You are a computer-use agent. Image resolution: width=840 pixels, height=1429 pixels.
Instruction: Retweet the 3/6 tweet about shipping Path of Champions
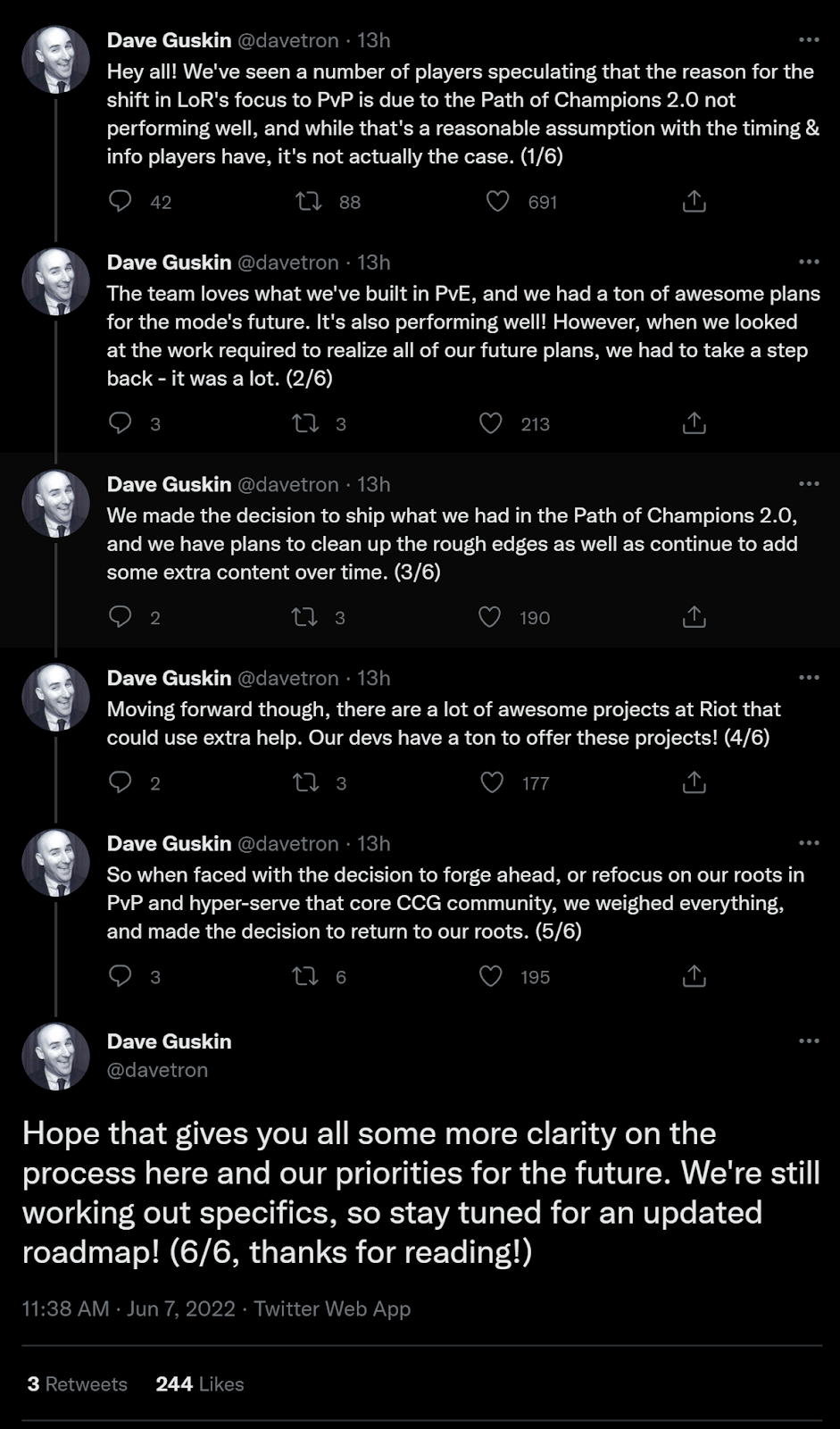coord(305,617)
